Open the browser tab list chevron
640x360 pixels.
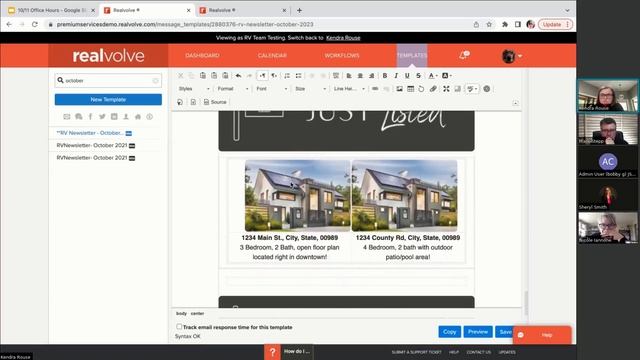[567, 10]
